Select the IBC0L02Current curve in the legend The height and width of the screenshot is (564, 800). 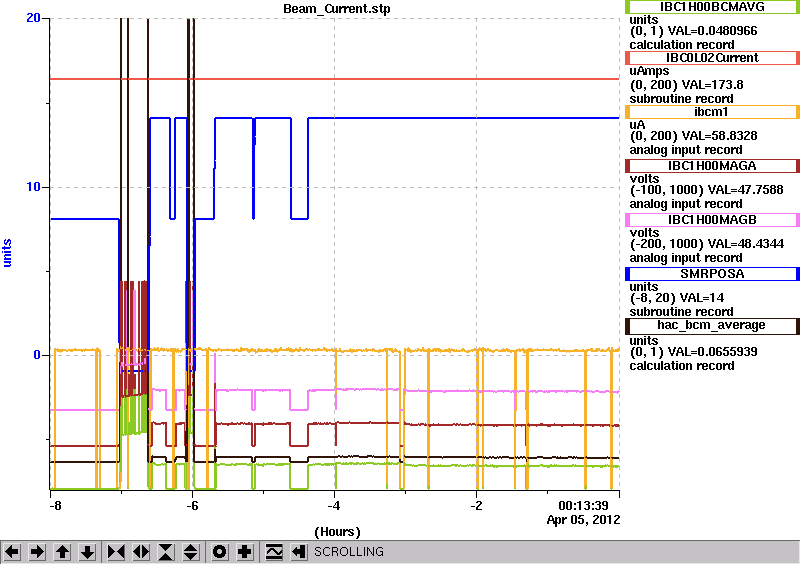coord(712,58)
